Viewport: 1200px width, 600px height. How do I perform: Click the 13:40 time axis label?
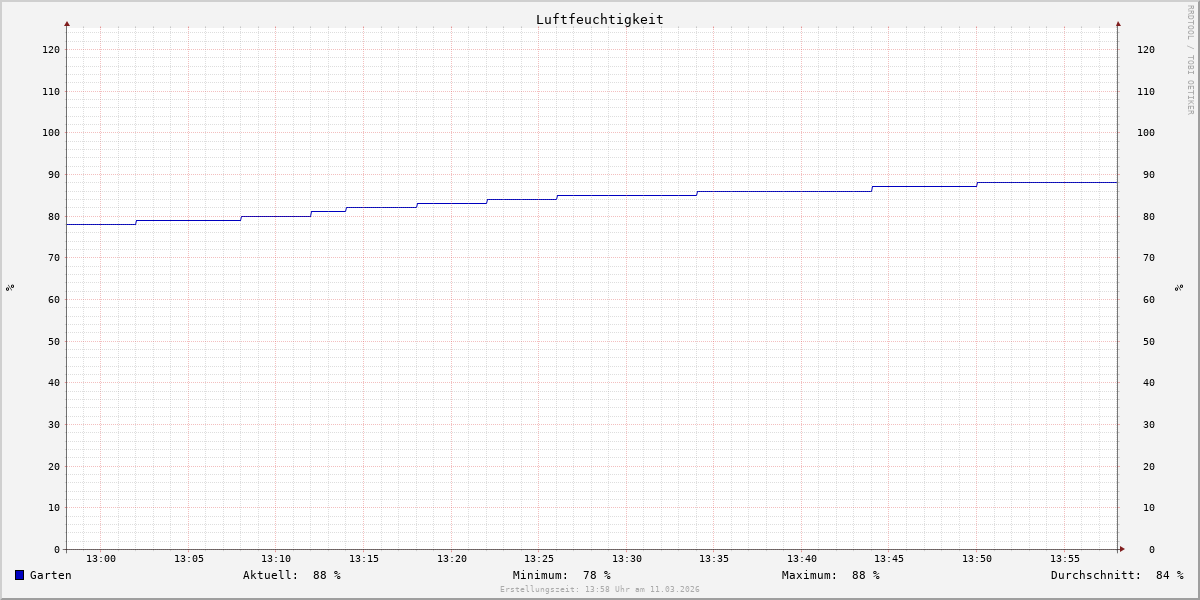coord(802,559)
